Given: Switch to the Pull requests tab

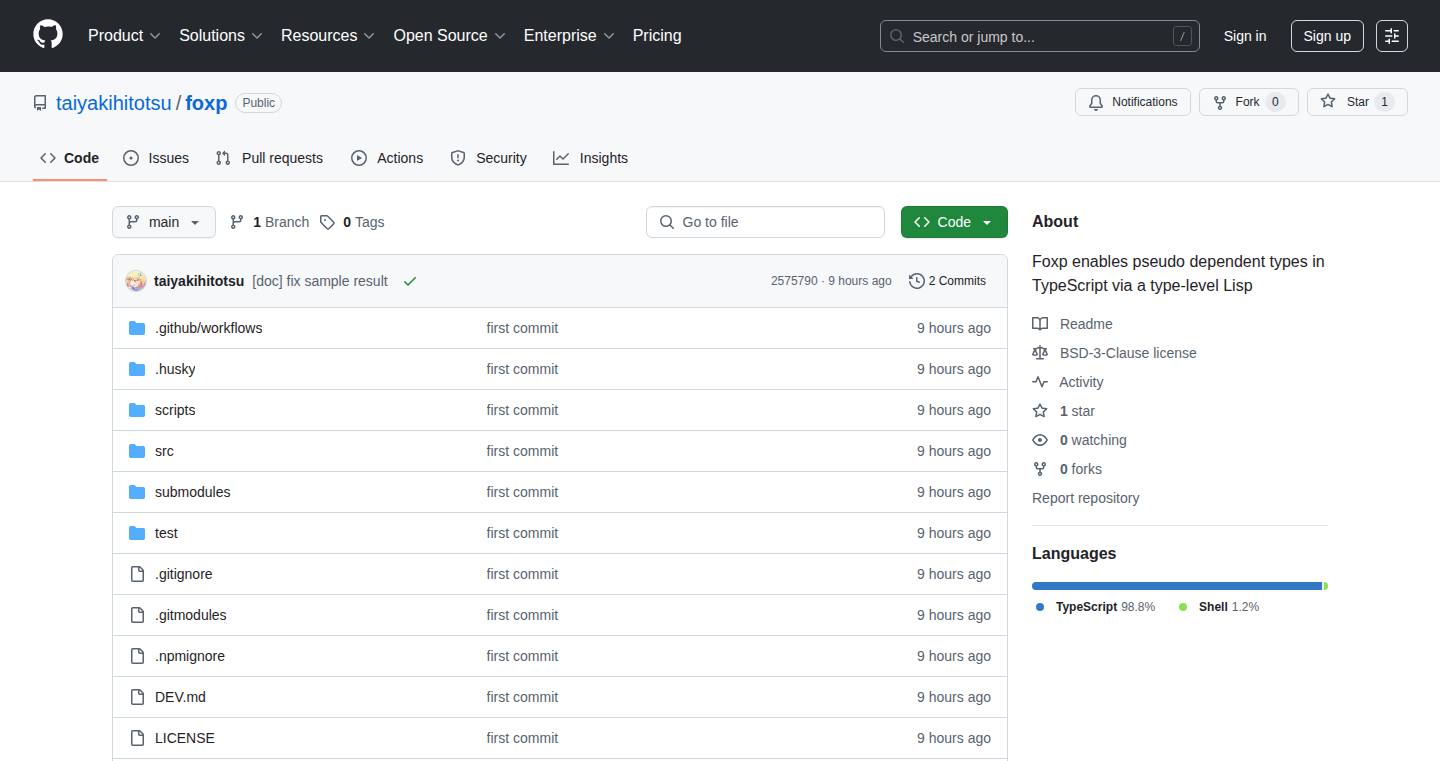Looking at the screenshot, I should tap(270, 158).
